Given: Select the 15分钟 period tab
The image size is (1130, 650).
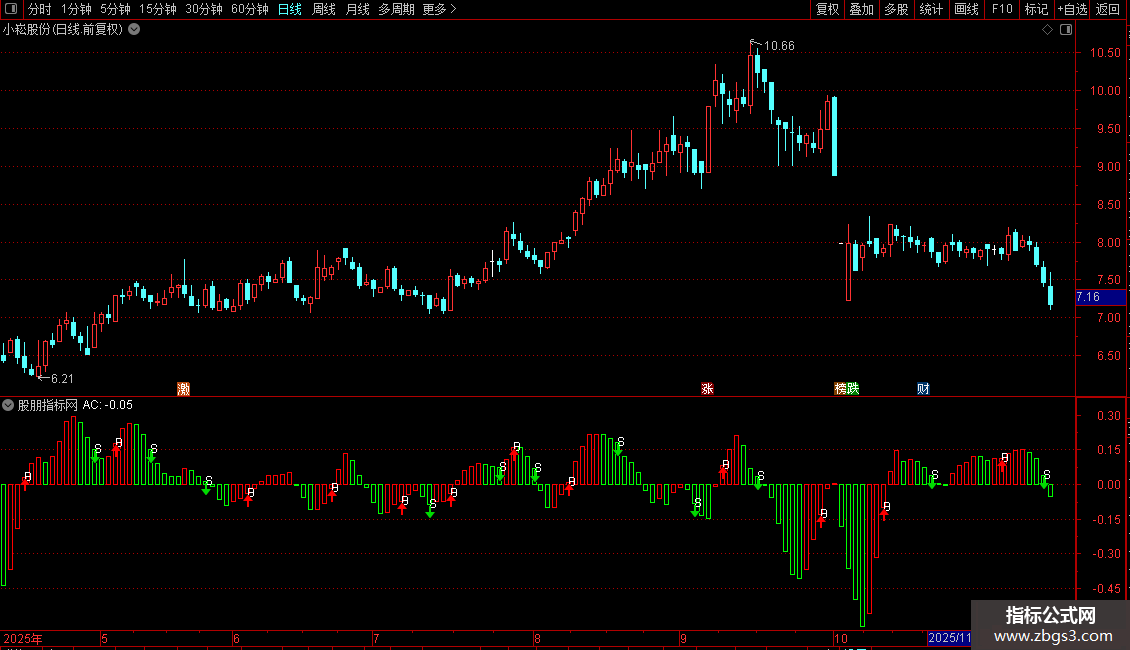Looking at the screenshot, I should tap(158, 9).
